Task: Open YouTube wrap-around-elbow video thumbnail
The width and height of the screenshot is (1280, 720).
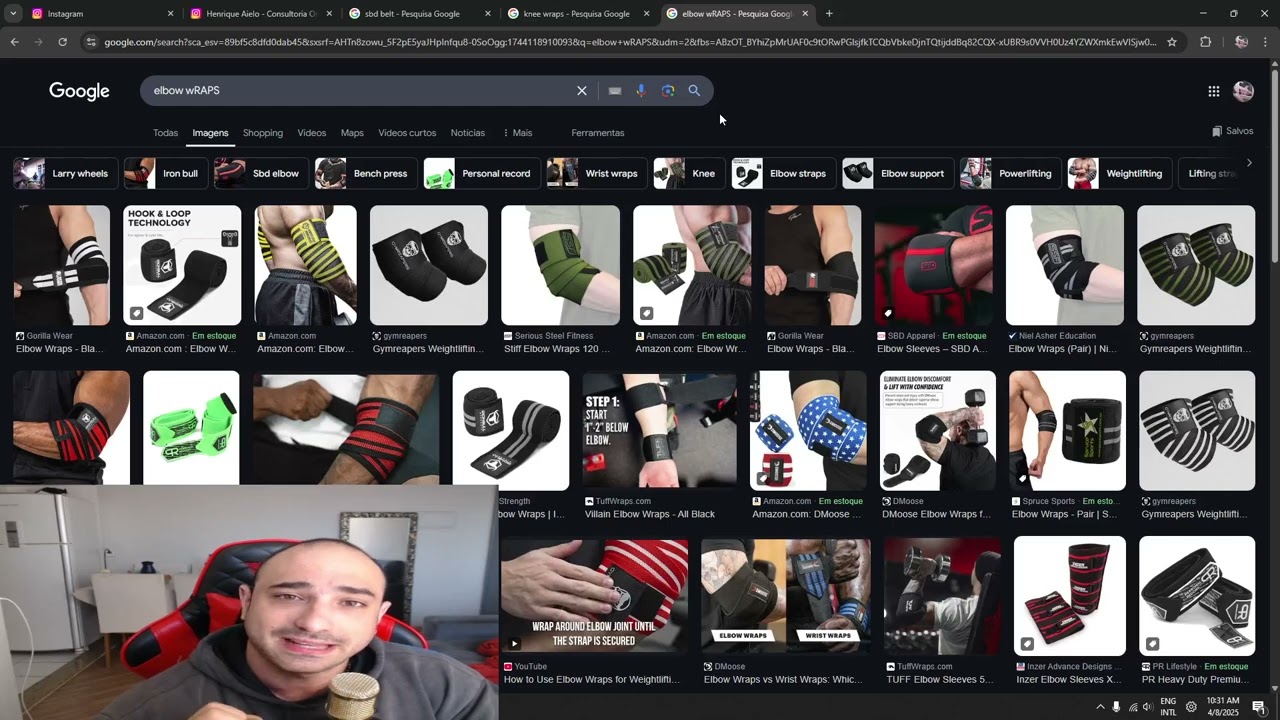Action: pos(594,596)
